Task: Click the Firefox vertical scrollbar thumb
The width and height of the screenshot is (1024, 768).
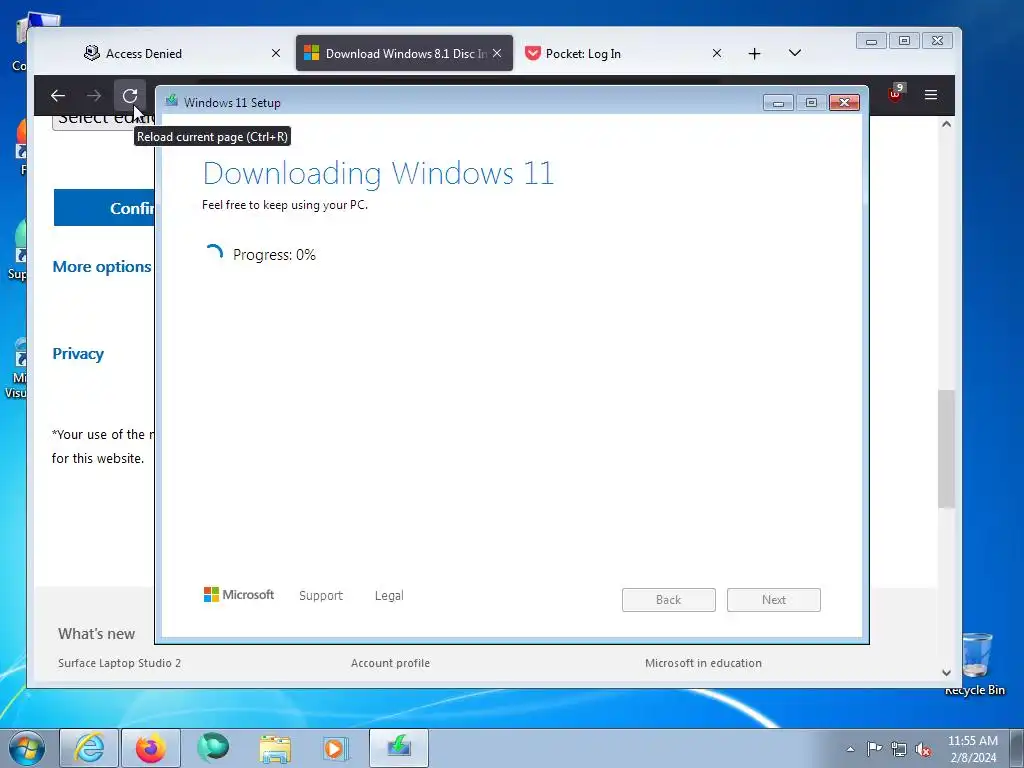Action: (946, 449)
